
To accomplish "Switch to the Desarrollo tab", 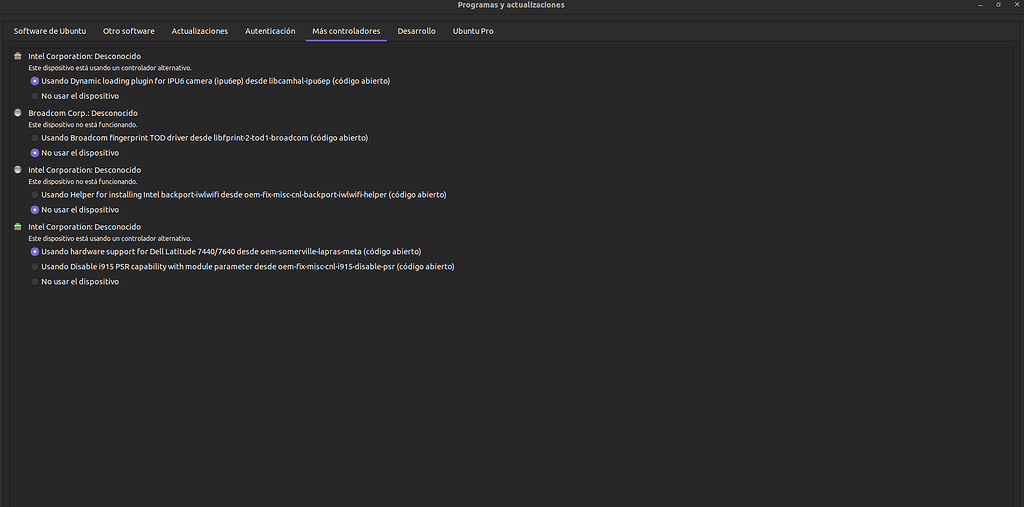I will [x=416, y=31].
